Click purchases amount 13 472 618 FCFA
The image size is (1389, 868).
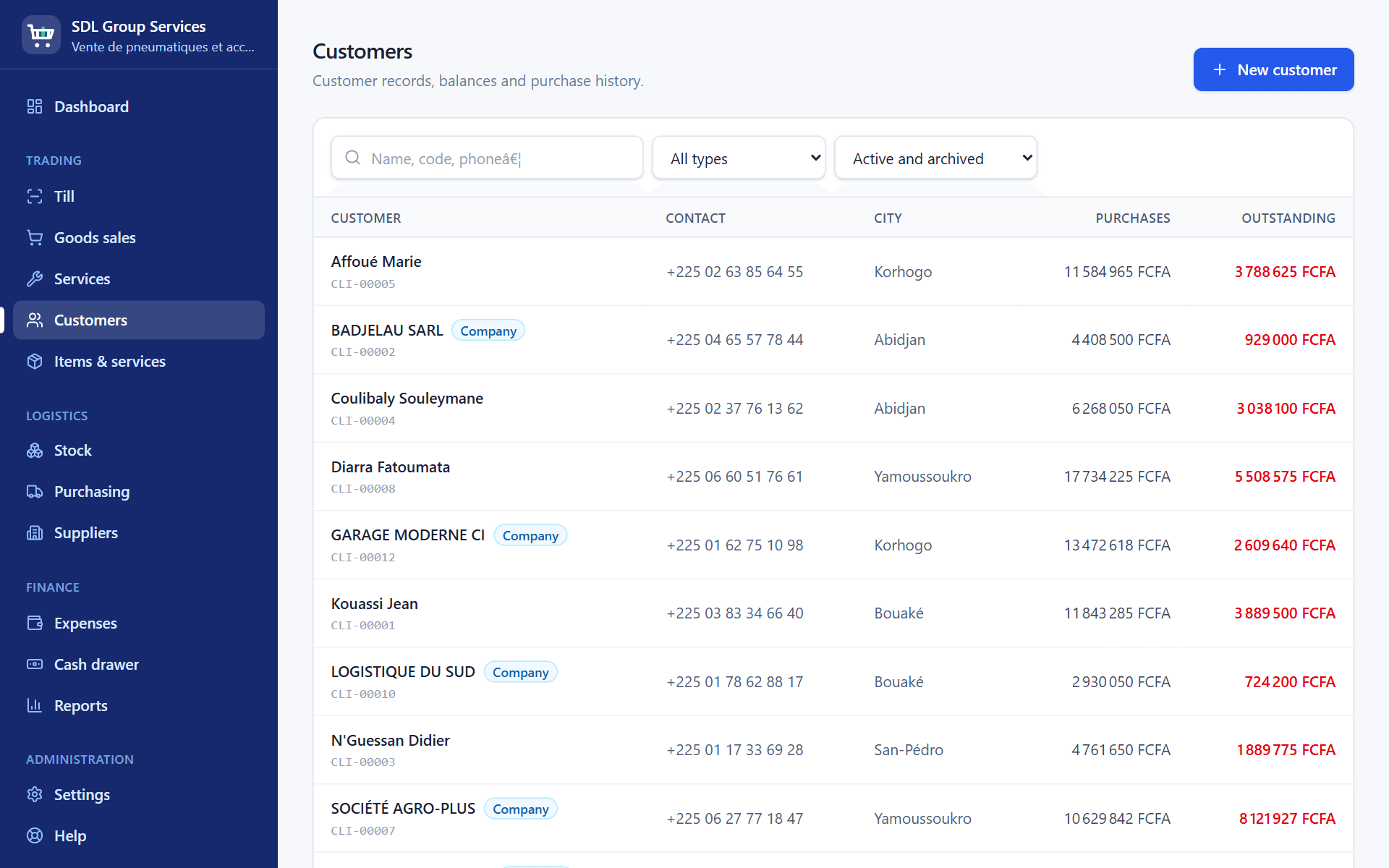point(1117,545)
